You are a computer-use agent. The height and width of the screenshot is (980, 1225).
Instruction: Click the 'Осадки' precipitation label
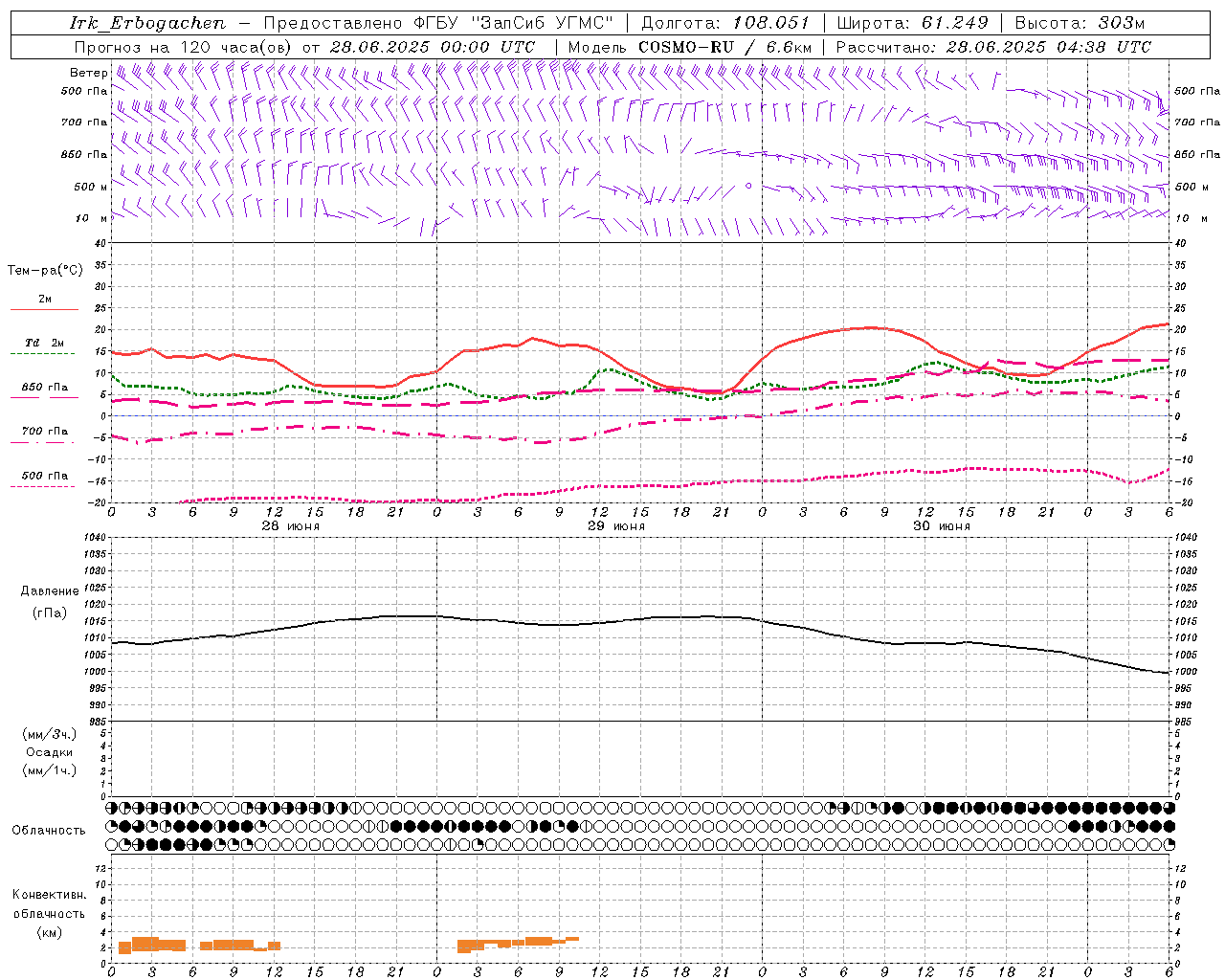click(x=50, y=752)
